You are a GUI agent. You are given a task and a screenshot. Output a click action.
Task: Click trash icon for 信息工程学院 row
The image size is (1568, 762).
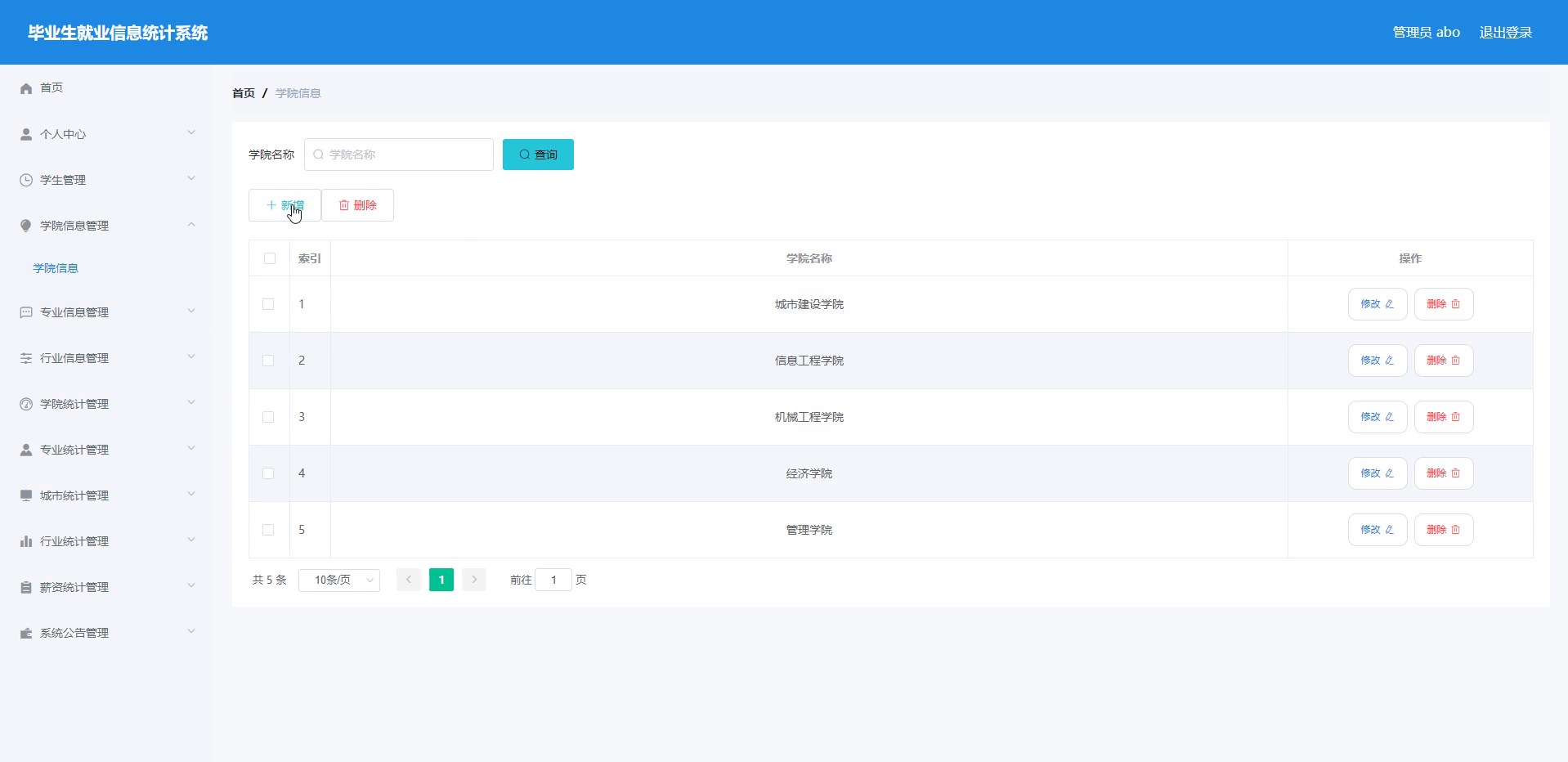tap(1455, 361)
